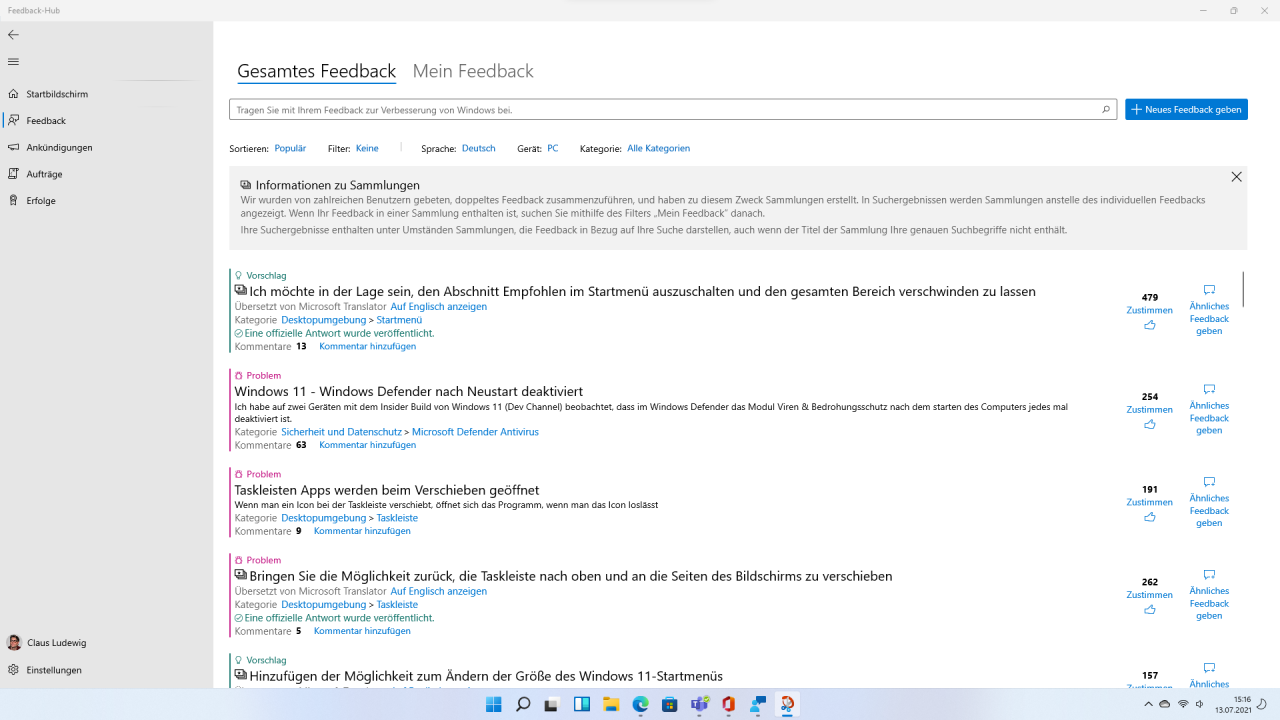Toggle the hamburger navigation menu
1280x720 pixels.
click(x=13, y=62)
